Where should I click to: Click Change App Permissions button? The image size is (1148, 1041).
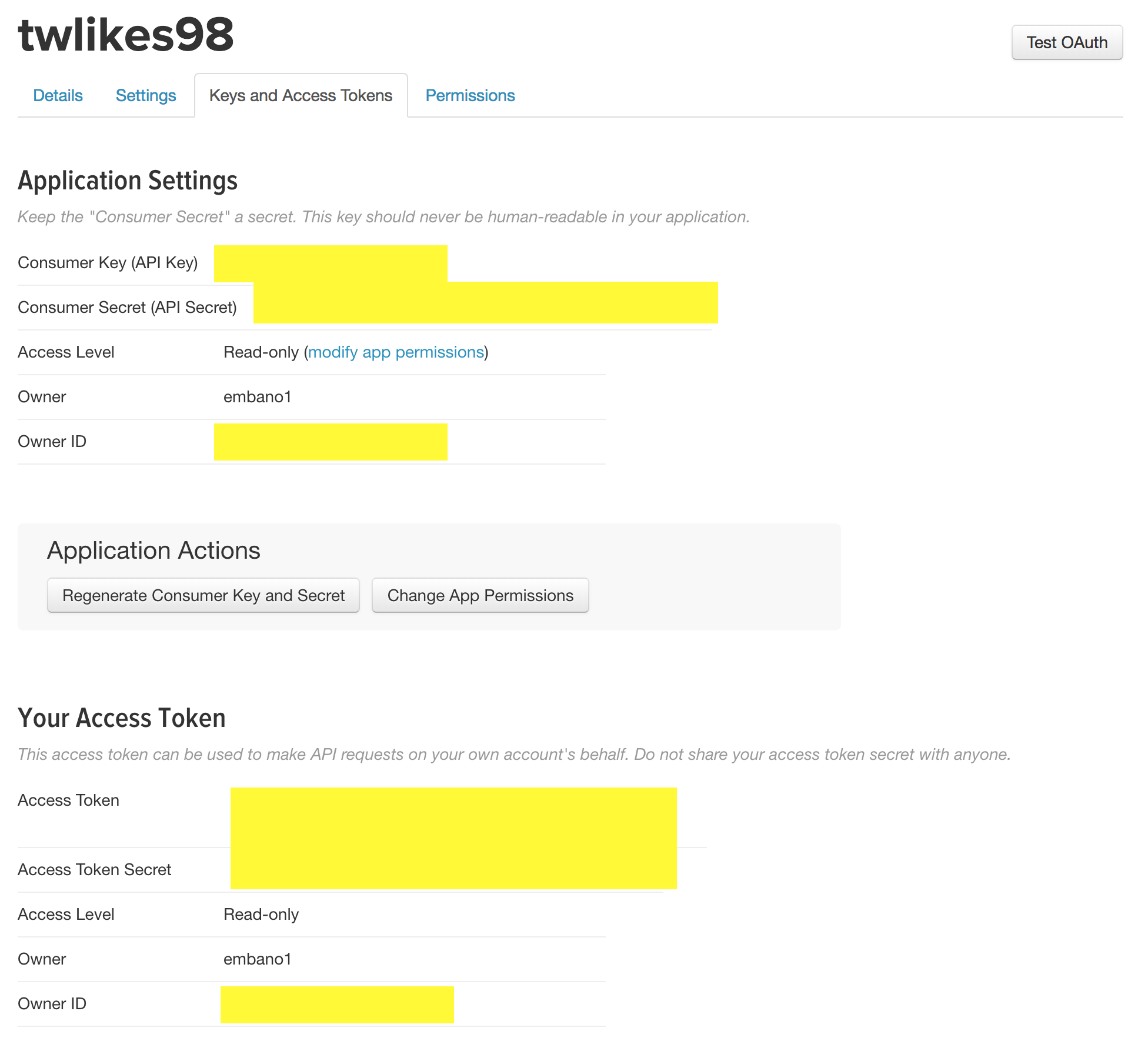[x=480, y=595]
